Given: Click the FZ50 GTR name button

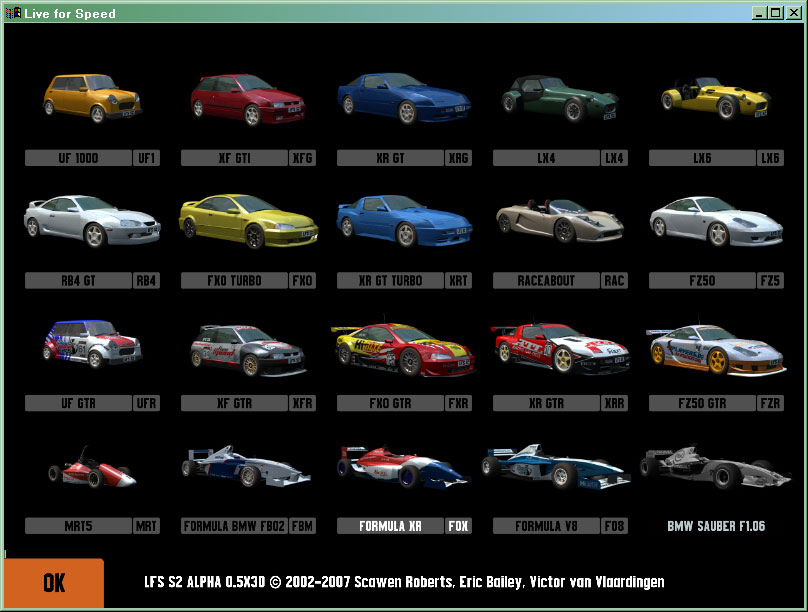Looking at the screenshot, I should point(702,403).
